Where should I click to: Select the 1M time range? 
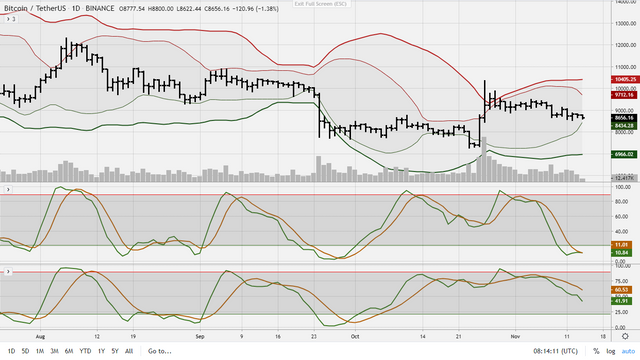(40, 351)
